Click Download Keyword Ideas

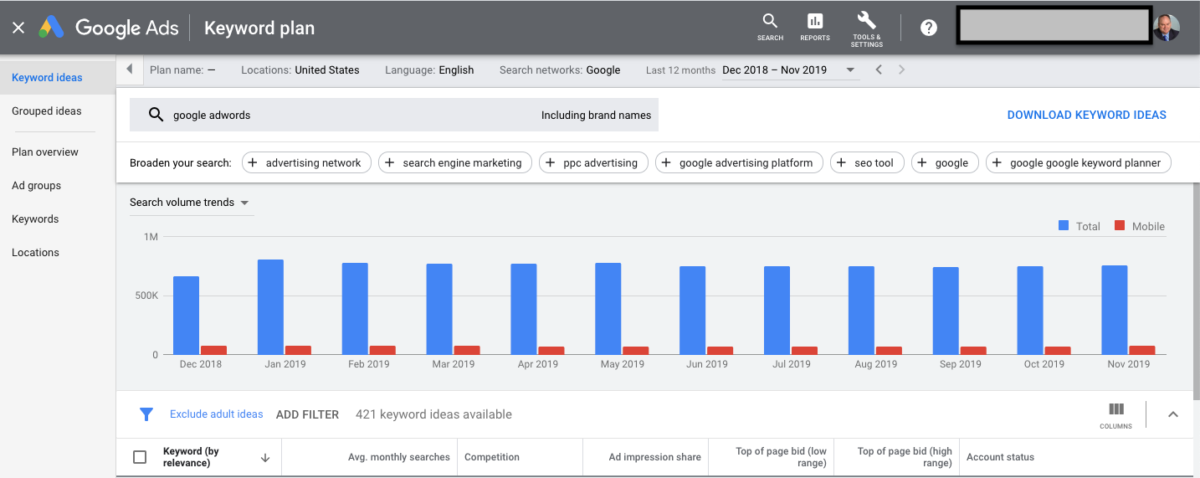1086,115
